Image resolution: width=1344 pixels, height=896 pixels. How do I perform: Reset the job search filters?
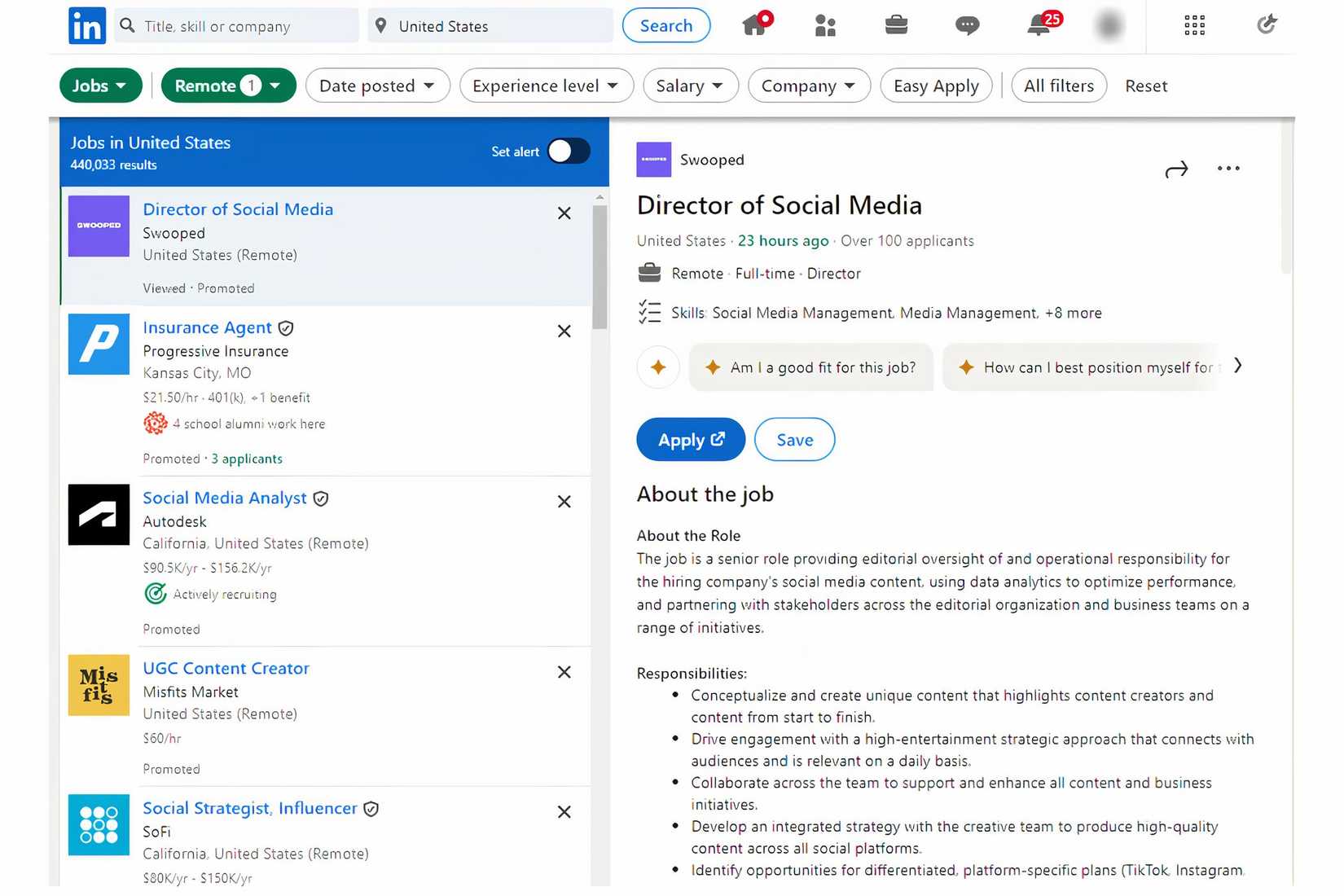[1146, 86]
